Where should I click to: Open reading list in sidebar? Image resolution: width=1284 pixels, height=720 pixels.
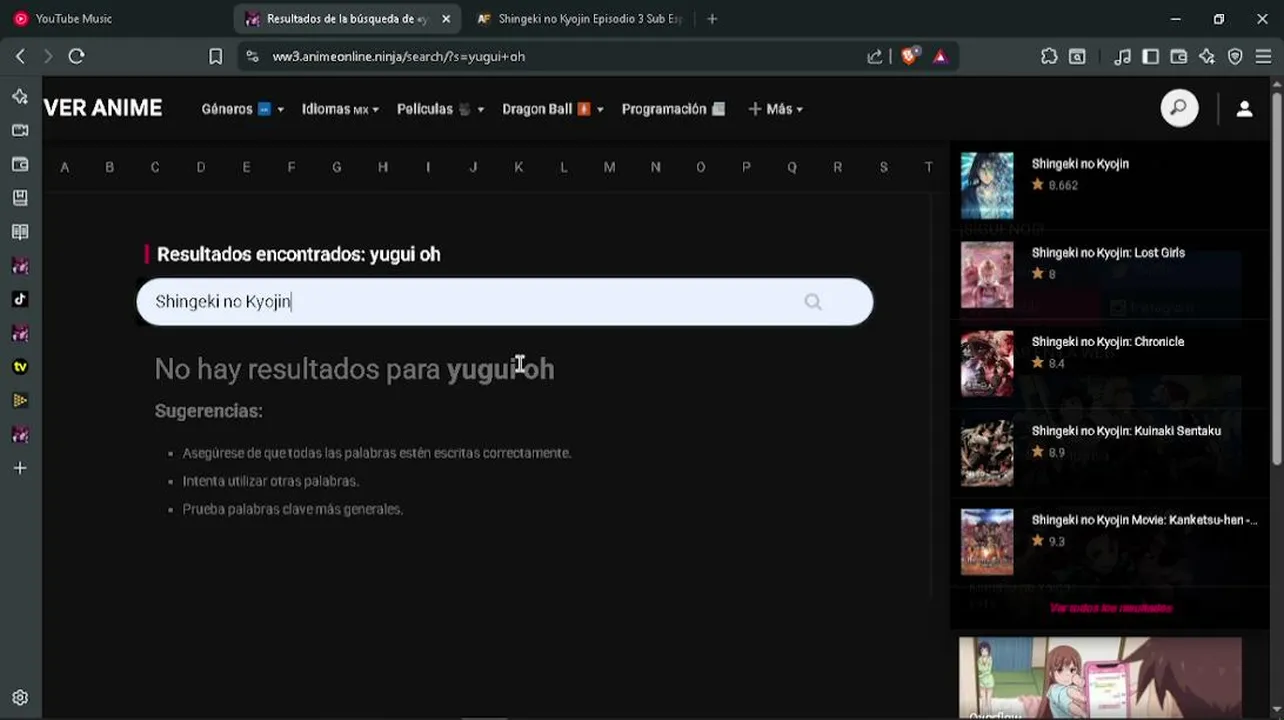pos(20,232)
